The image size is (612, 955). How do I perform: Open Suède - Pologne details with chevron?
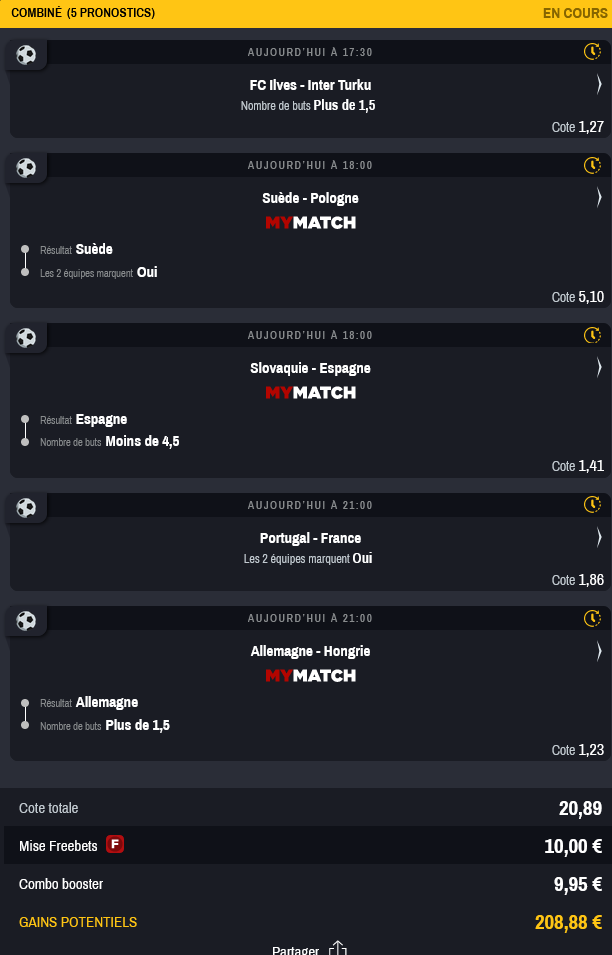(x=599, y=197)
